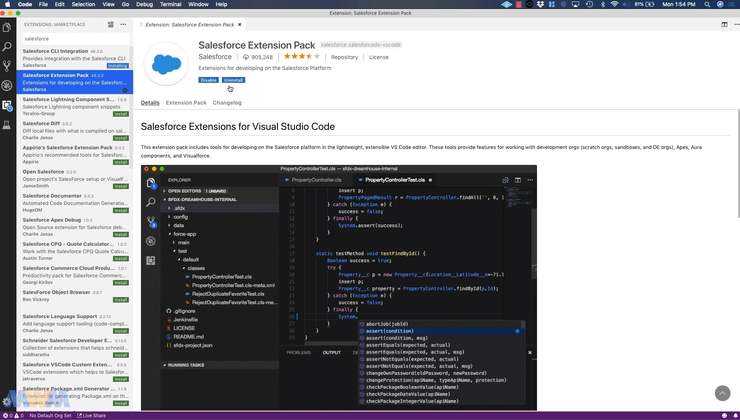
Task: Open the Terminal menu
Action: click(170, 4)
